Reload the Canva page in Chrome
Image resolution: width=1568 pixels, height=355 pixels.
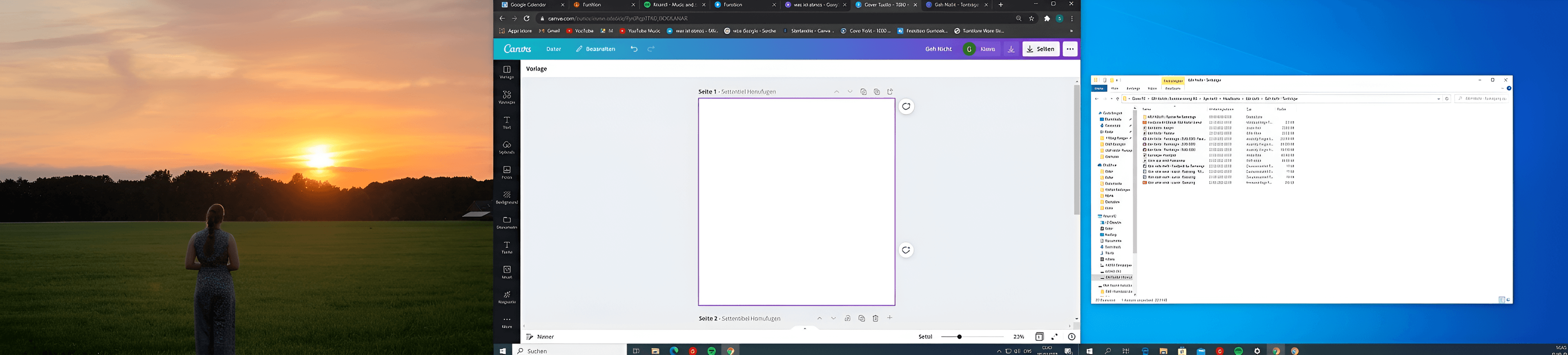point(526,18)
